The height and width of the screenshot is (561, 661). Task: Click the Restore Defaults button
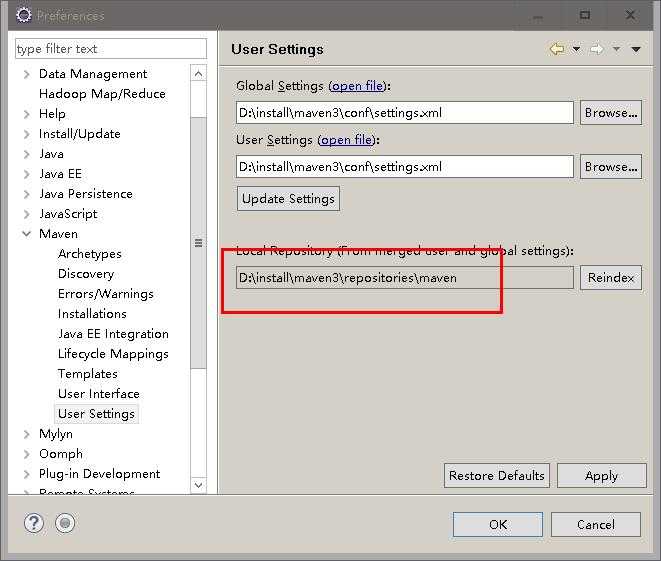click(497, 475)
